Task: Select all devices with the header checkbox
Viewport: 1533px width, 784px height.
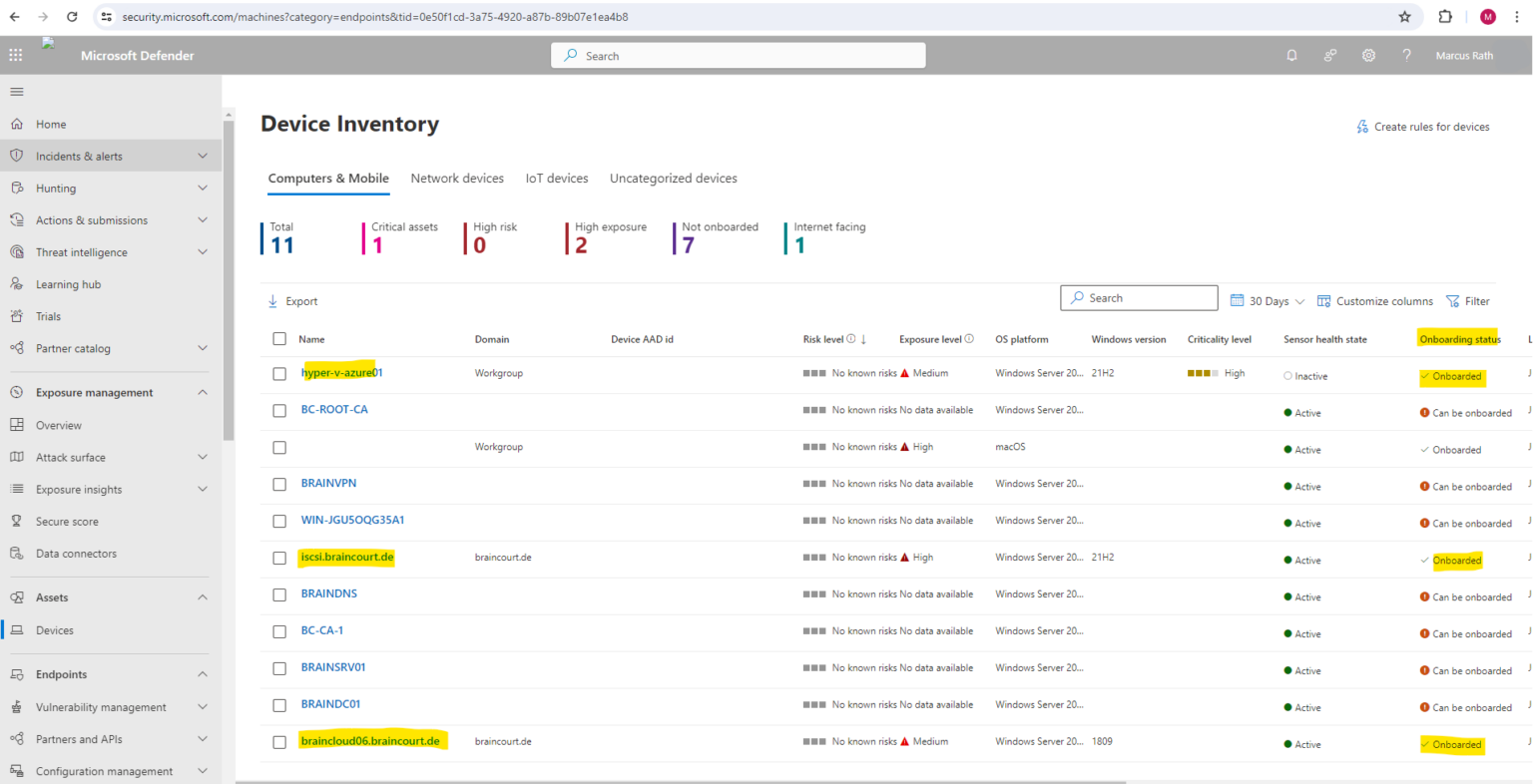Action: (279, 338)
